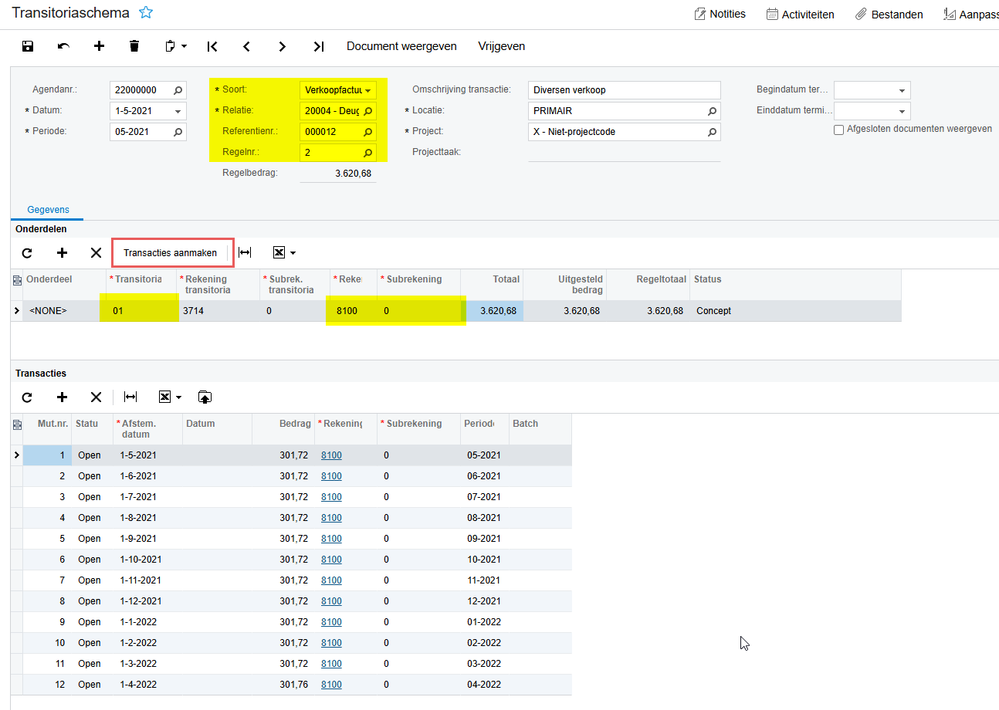Click upload icon in Transacties toolbar
This screenshot has height=710, width=999.
205,397
